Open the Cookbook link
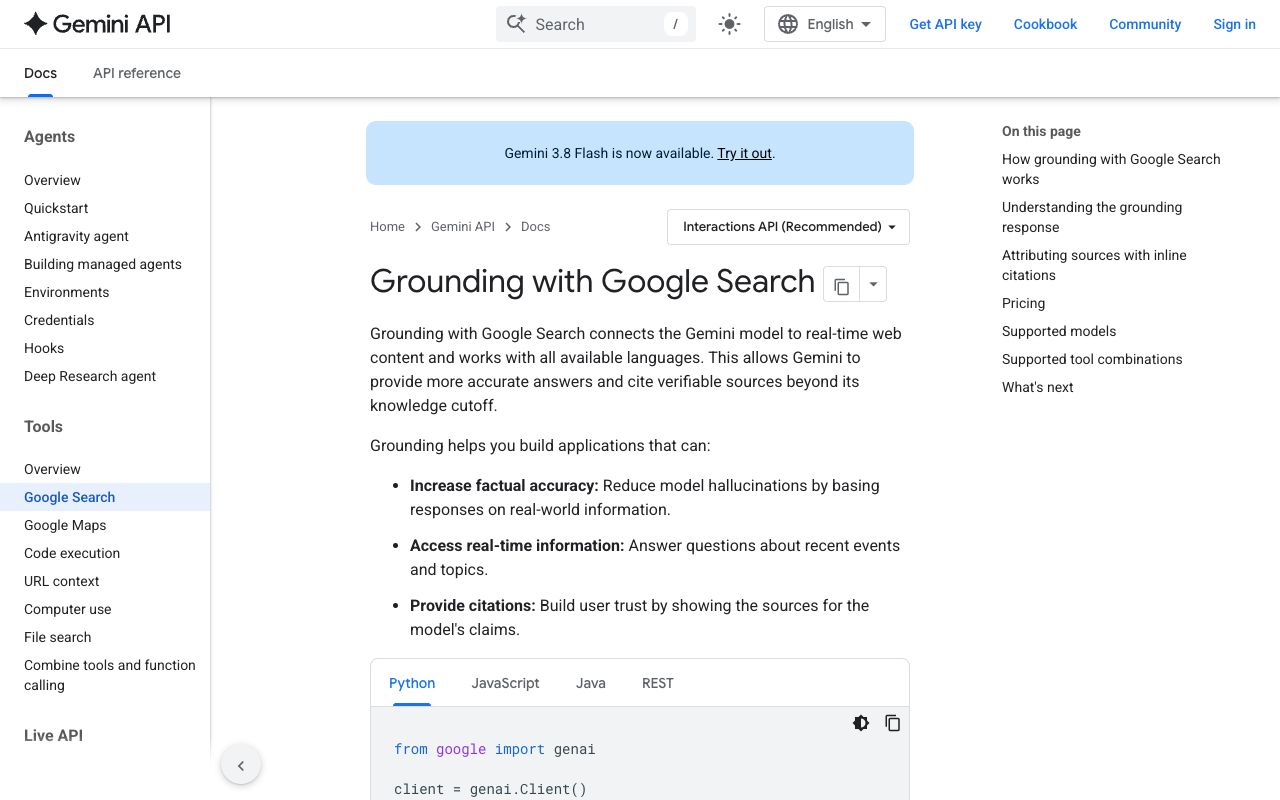 pyautogui.click(x=1045, y=24)
